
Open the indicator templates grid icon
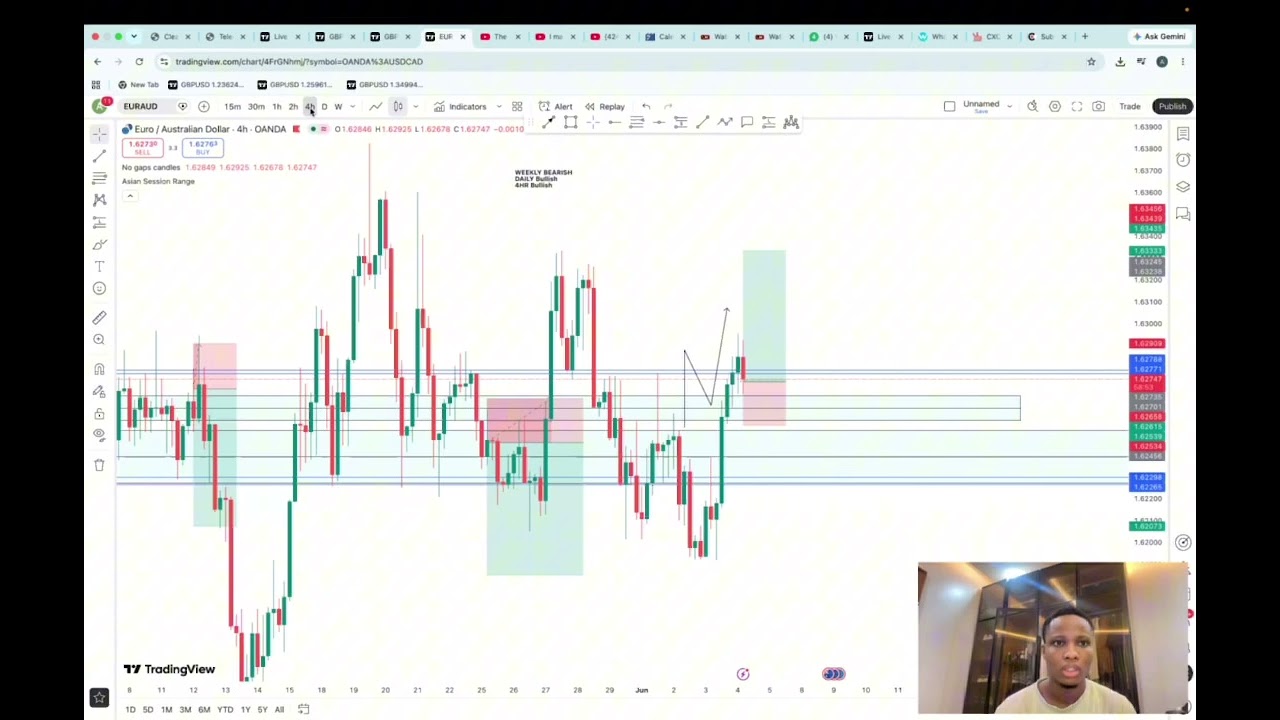click(x=517, y=106)
